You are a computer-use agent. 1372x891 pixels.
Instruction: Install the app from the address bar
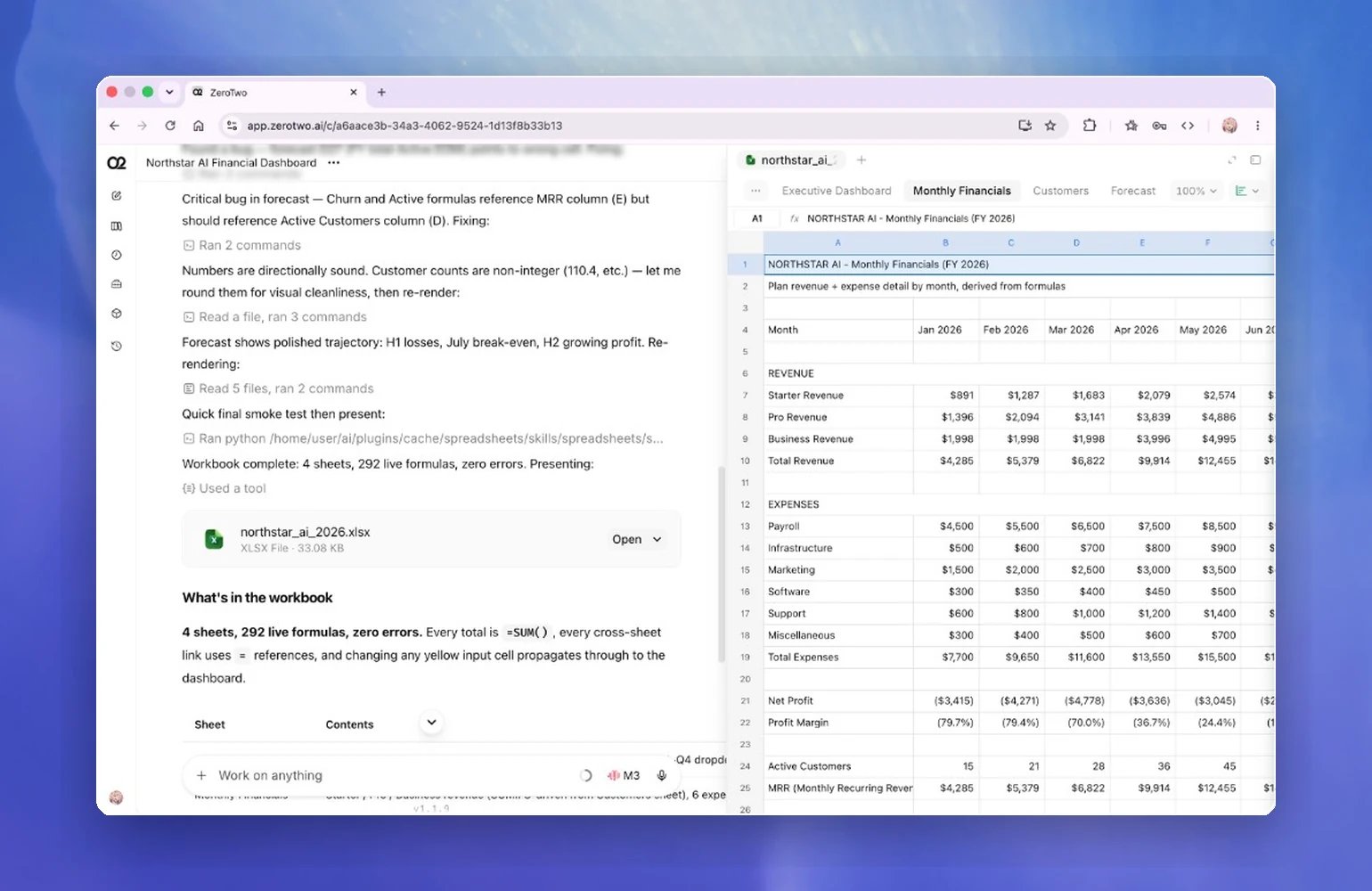[1025, 126]
